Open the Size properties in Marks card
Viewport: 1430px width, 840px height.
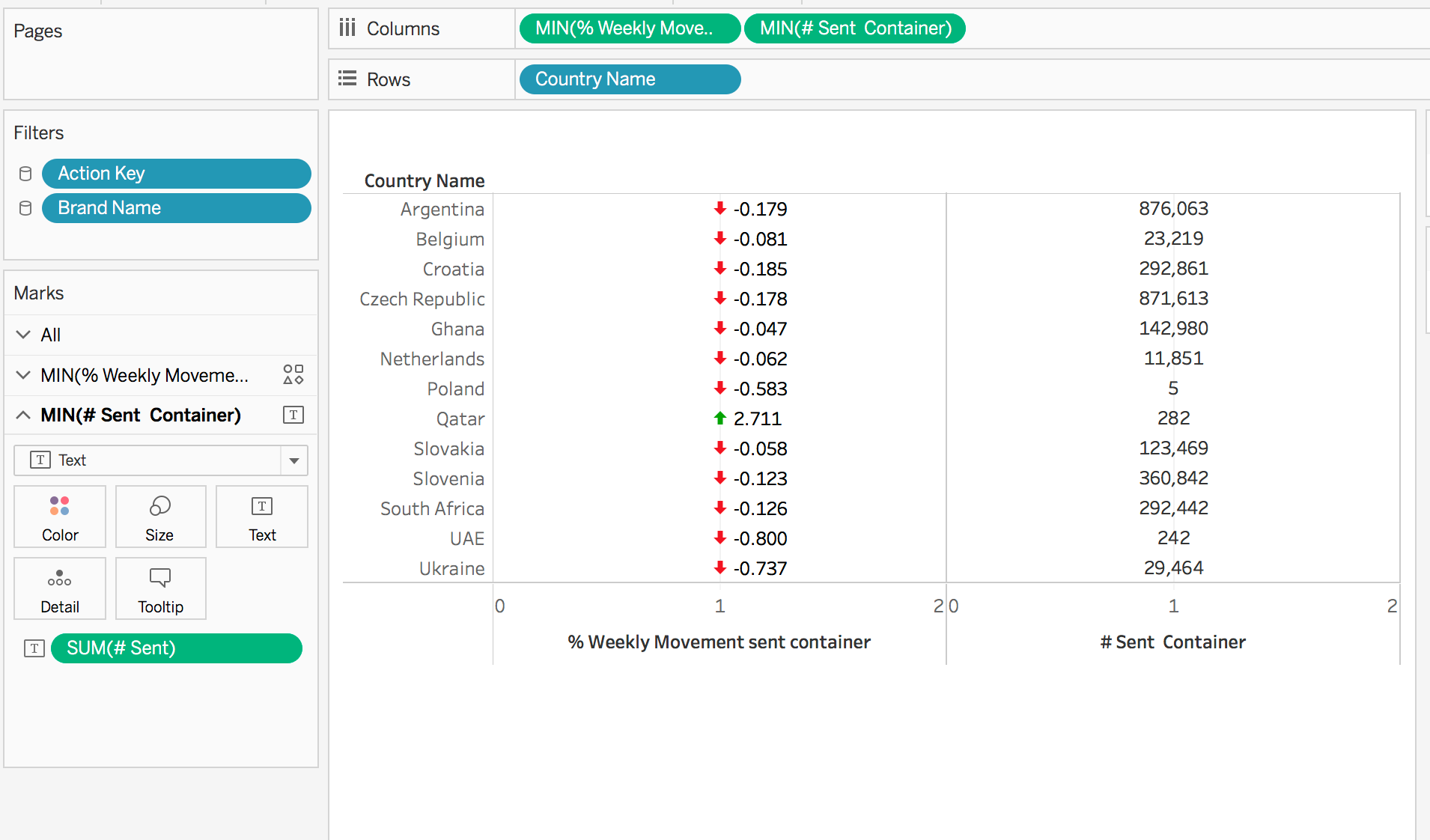pyautogui.click(x=159, y=517)
